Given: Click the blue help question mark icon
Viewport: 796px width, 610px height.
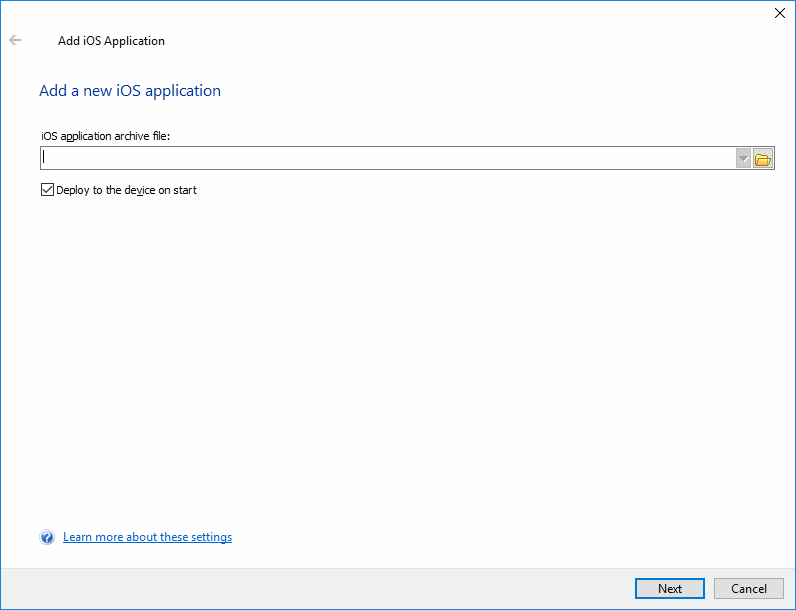Looking at the screenshot, I should [47, 537].
